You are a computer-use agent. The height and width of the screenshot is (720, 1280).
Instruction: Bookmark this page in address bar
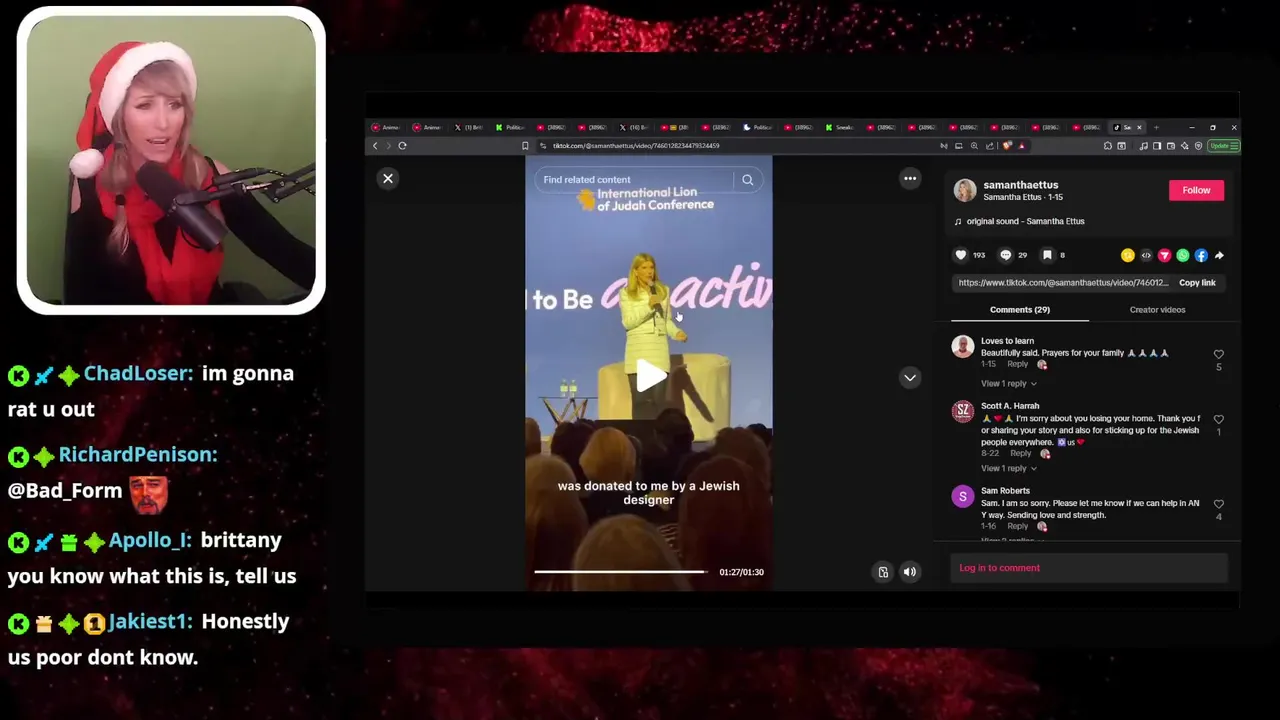[525, 146]
